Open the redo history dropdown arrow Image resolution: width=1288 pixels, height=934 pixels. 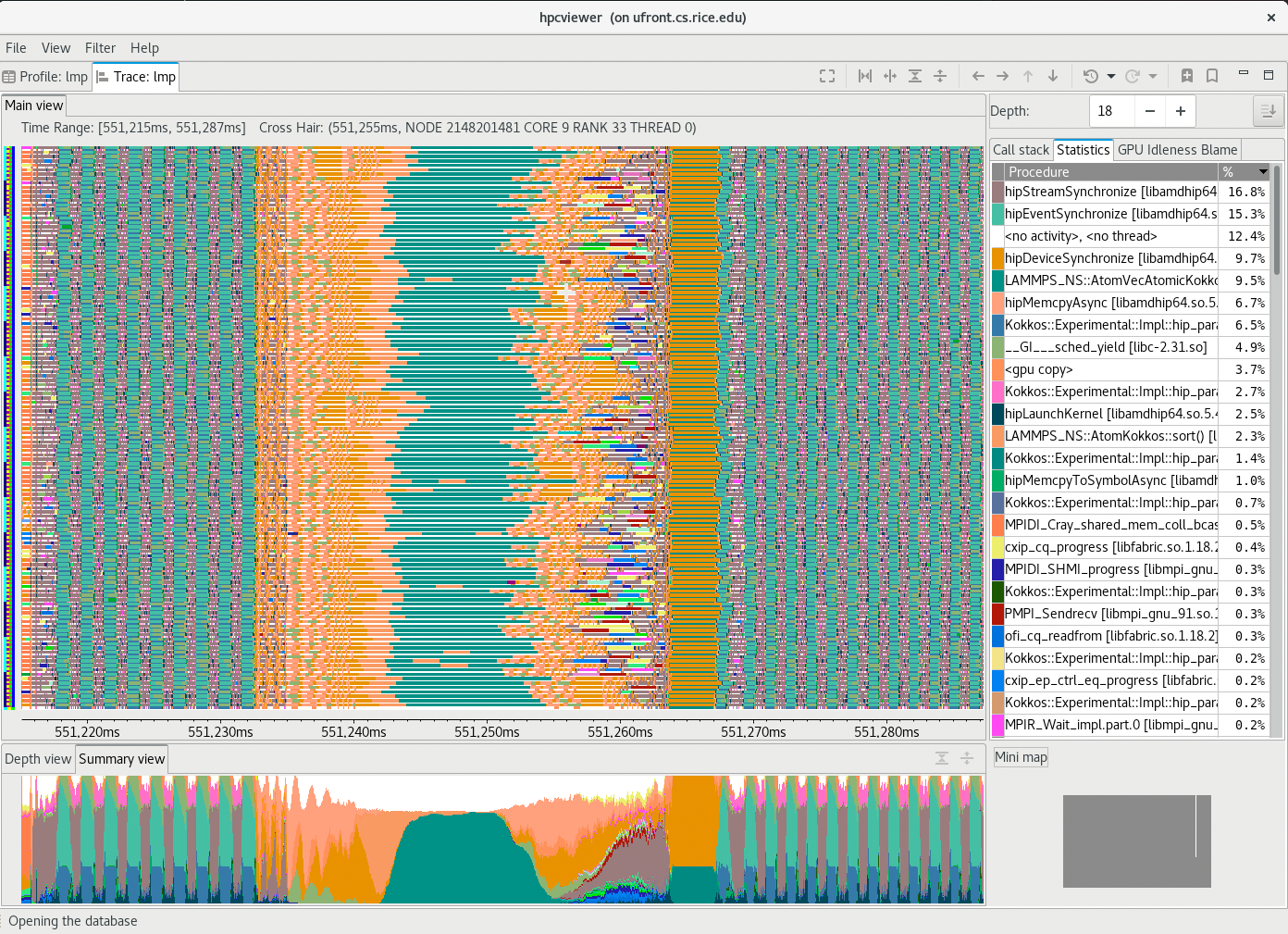(x=1152, y=76)
